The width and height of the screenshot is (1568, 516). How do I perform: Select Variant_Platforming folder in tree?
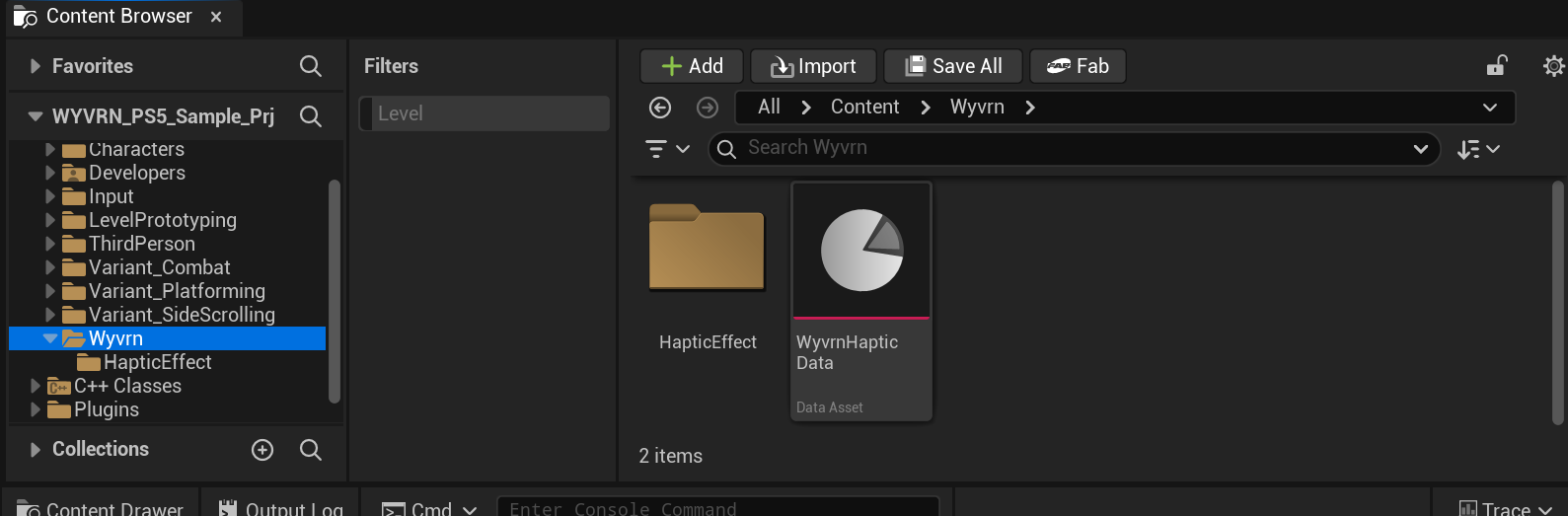(x=177, y=291)
